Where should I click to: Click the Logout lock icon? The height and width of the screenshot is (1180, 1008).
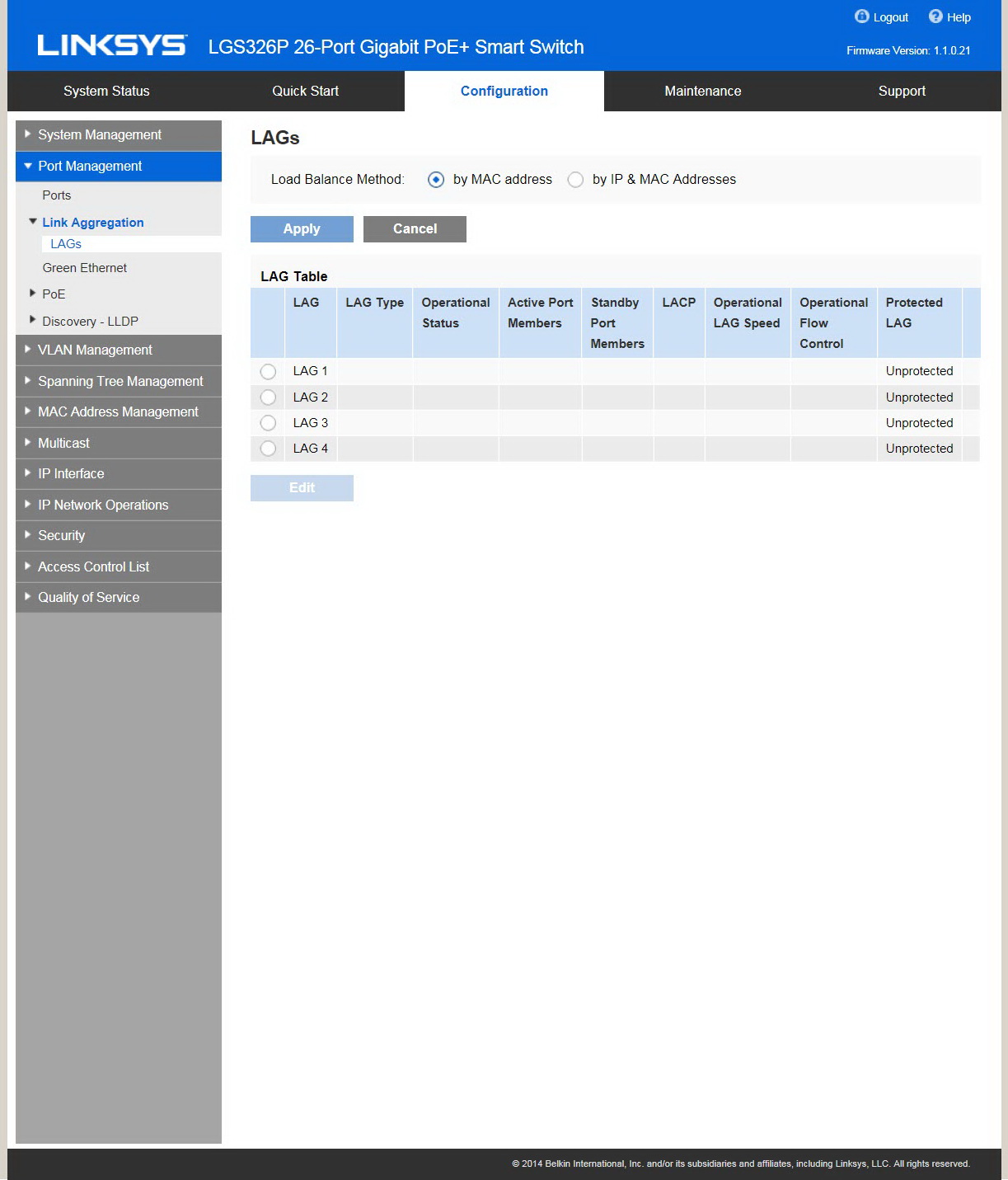pos(862,16)
